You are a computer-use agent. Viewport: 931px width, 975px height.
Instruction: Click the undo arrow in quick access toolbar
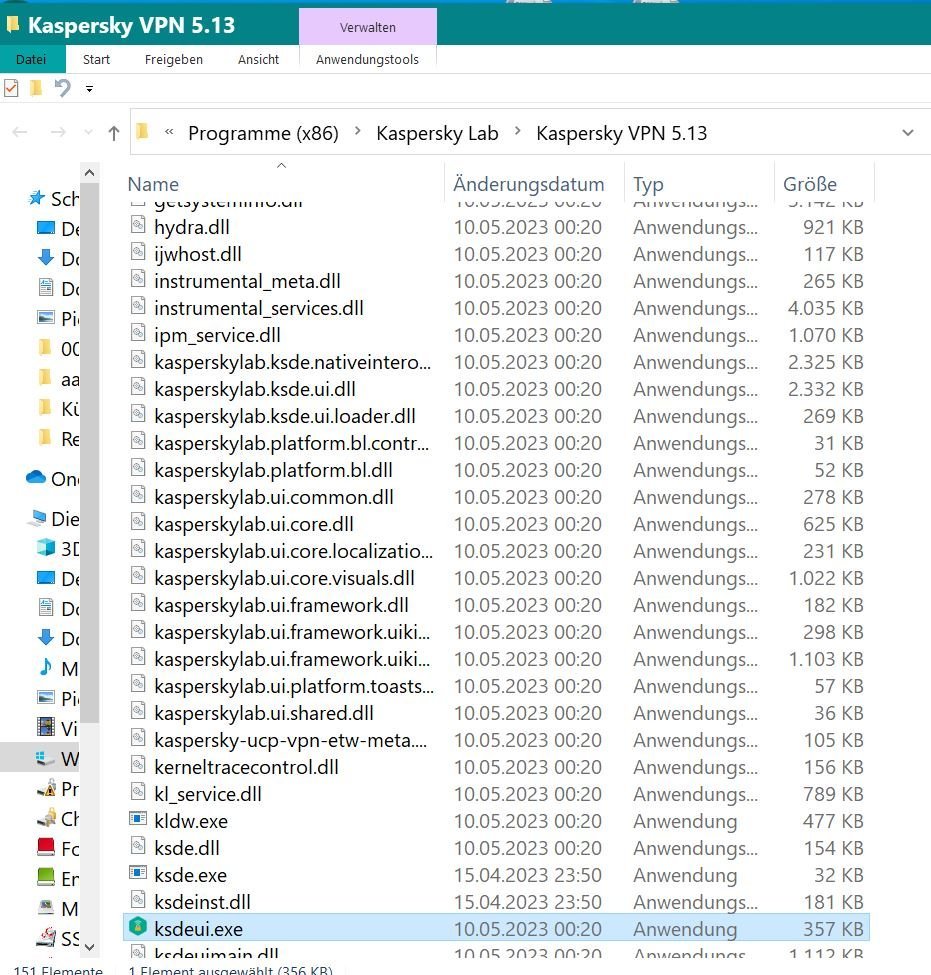tap(62, 88)
